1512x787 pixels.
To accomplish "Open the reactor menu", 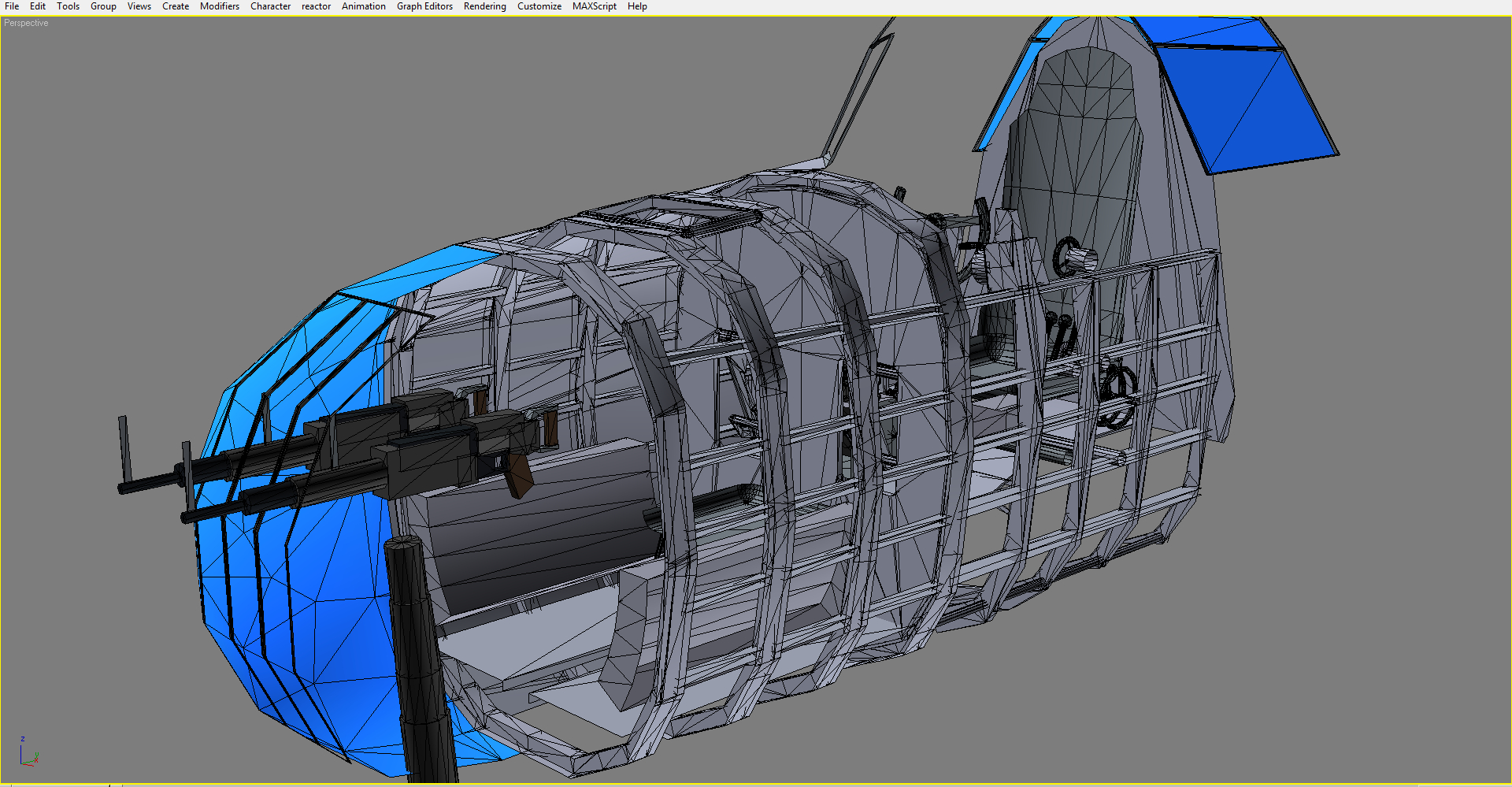I will pyautogui.click(x=316, y=6).
